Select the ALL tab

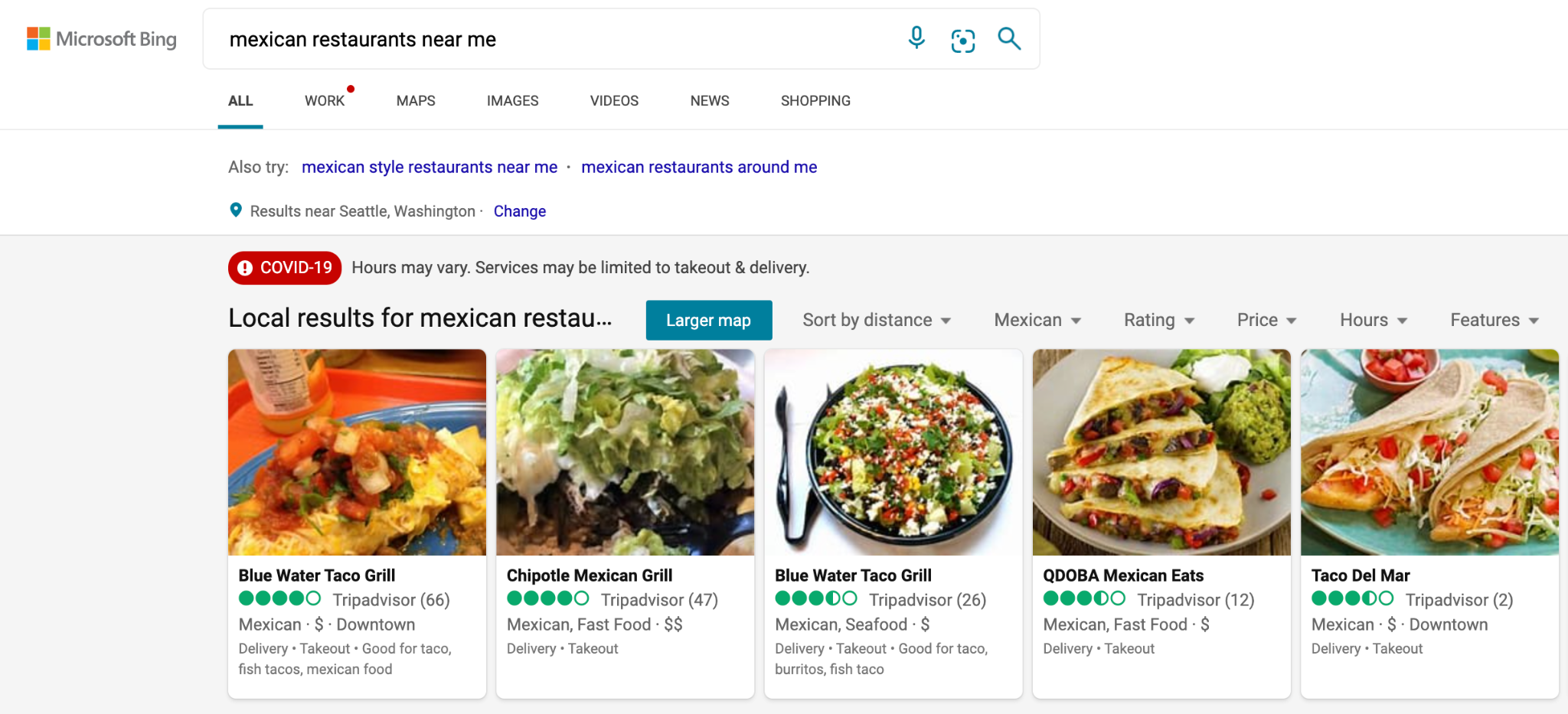240,101
